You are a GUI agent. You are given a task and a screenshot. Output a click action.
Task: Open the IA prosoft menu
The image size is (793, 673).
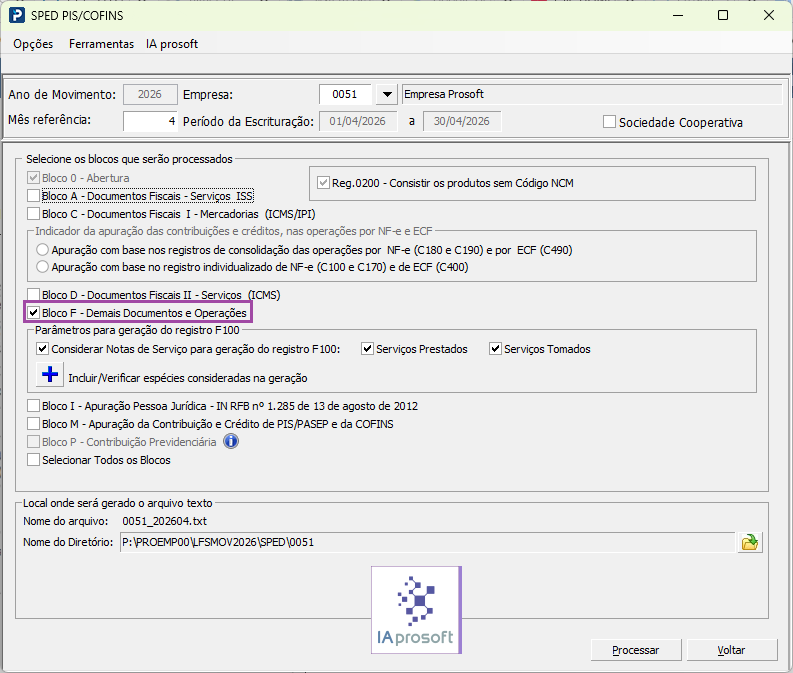click(172, 44)
